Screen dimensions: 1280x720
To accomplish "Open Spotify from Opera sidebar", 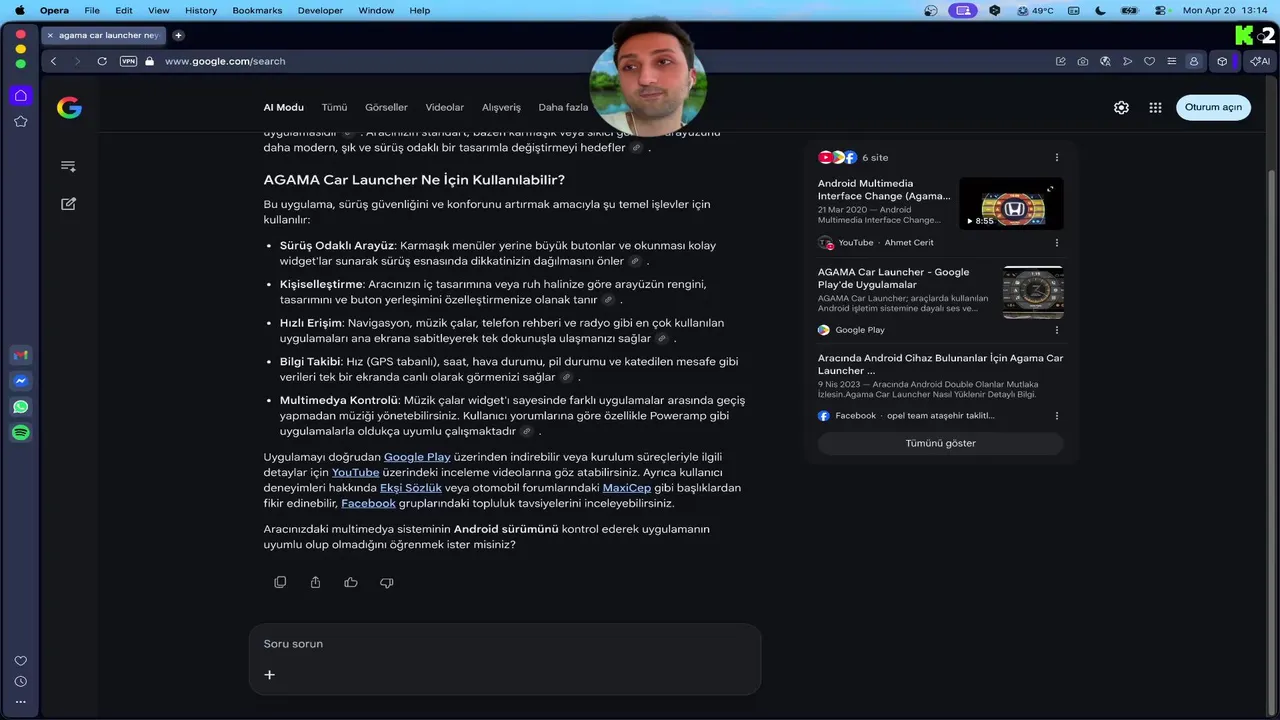I will [x=20, y=433].
